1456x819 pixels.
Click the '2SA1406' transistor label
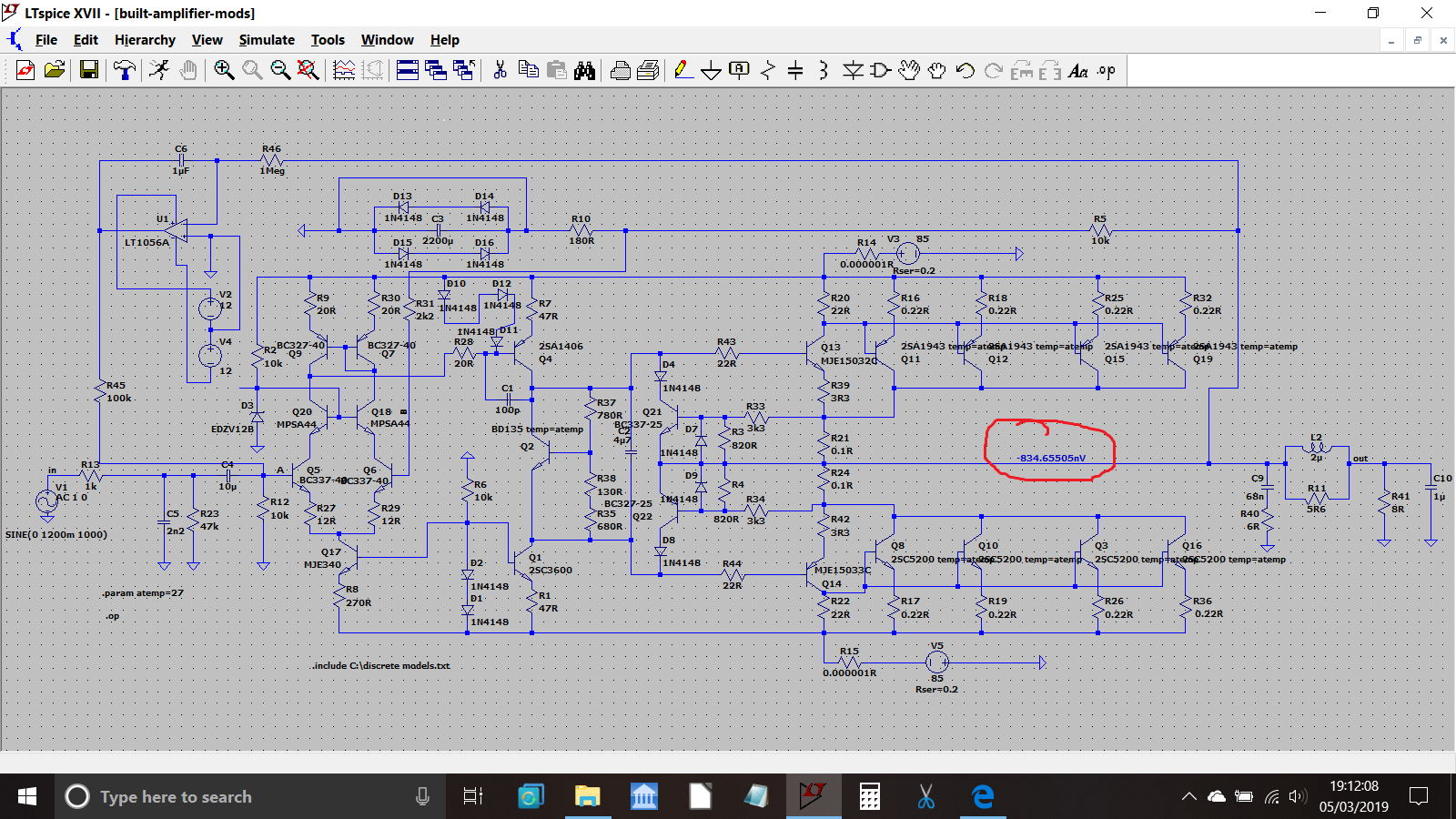click(x=561, y=347)
